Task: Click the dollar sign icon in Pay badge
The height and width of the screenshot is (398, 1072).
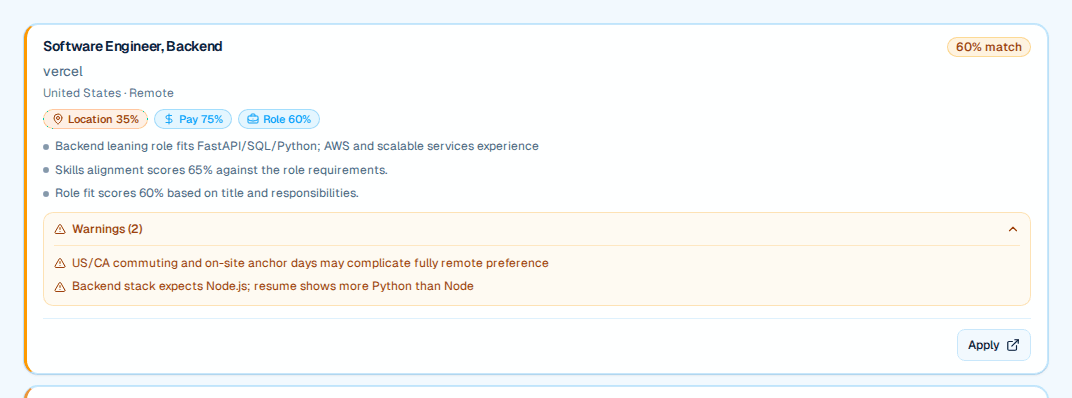Action: click(x=169, y=119)
